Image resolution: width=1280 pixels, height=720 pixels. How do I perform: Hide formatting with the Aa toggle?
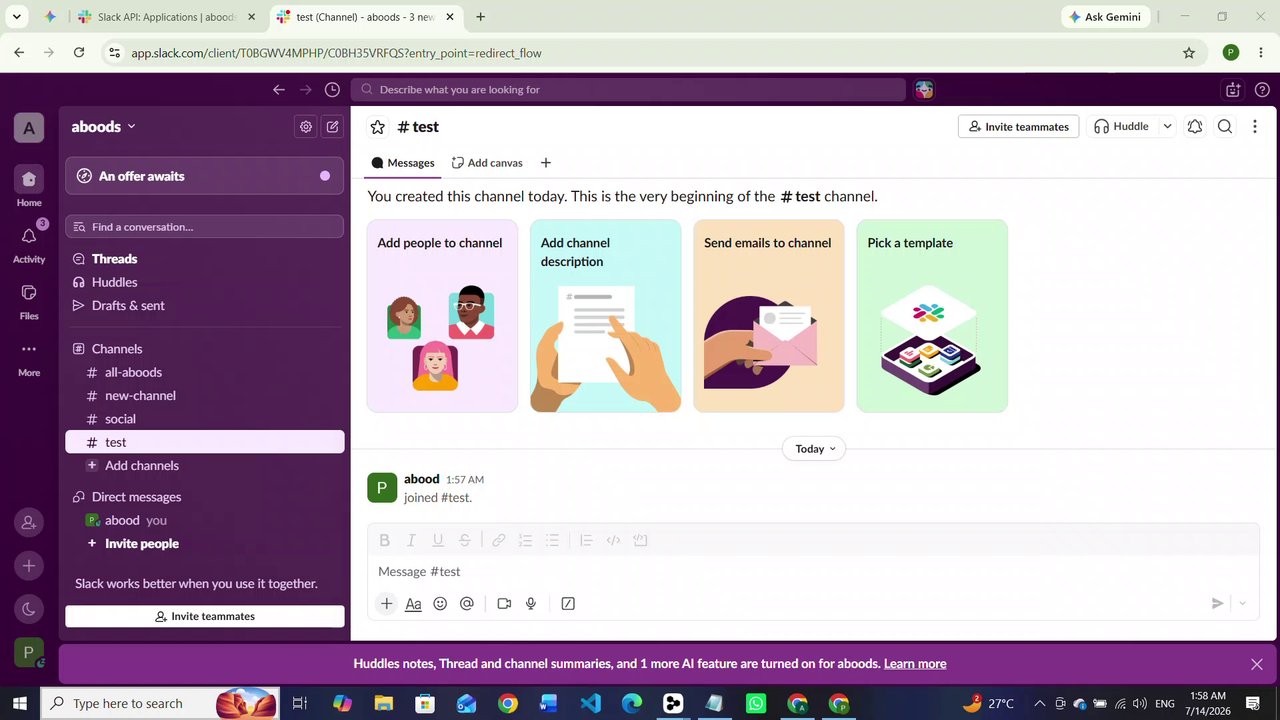pyautogui.click(x=413, y=604)
